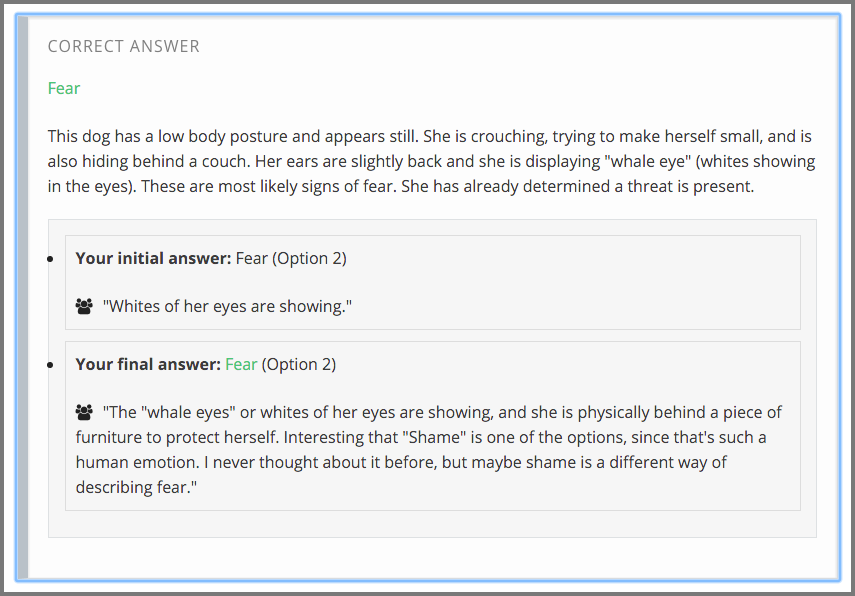
Task: Click the CORRECT ANSWER heading
Action: (x=123, y=46)
